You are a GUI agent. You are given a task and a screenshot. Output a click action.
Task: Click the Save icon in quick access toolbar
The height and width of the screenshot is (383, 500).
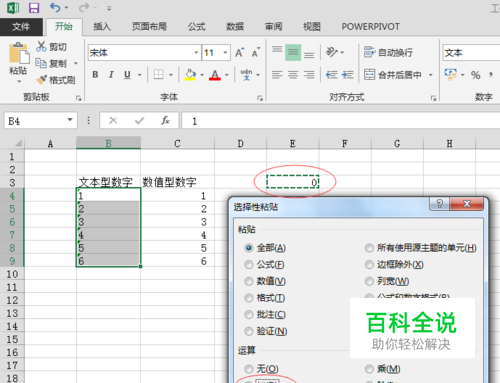point(34,7)
